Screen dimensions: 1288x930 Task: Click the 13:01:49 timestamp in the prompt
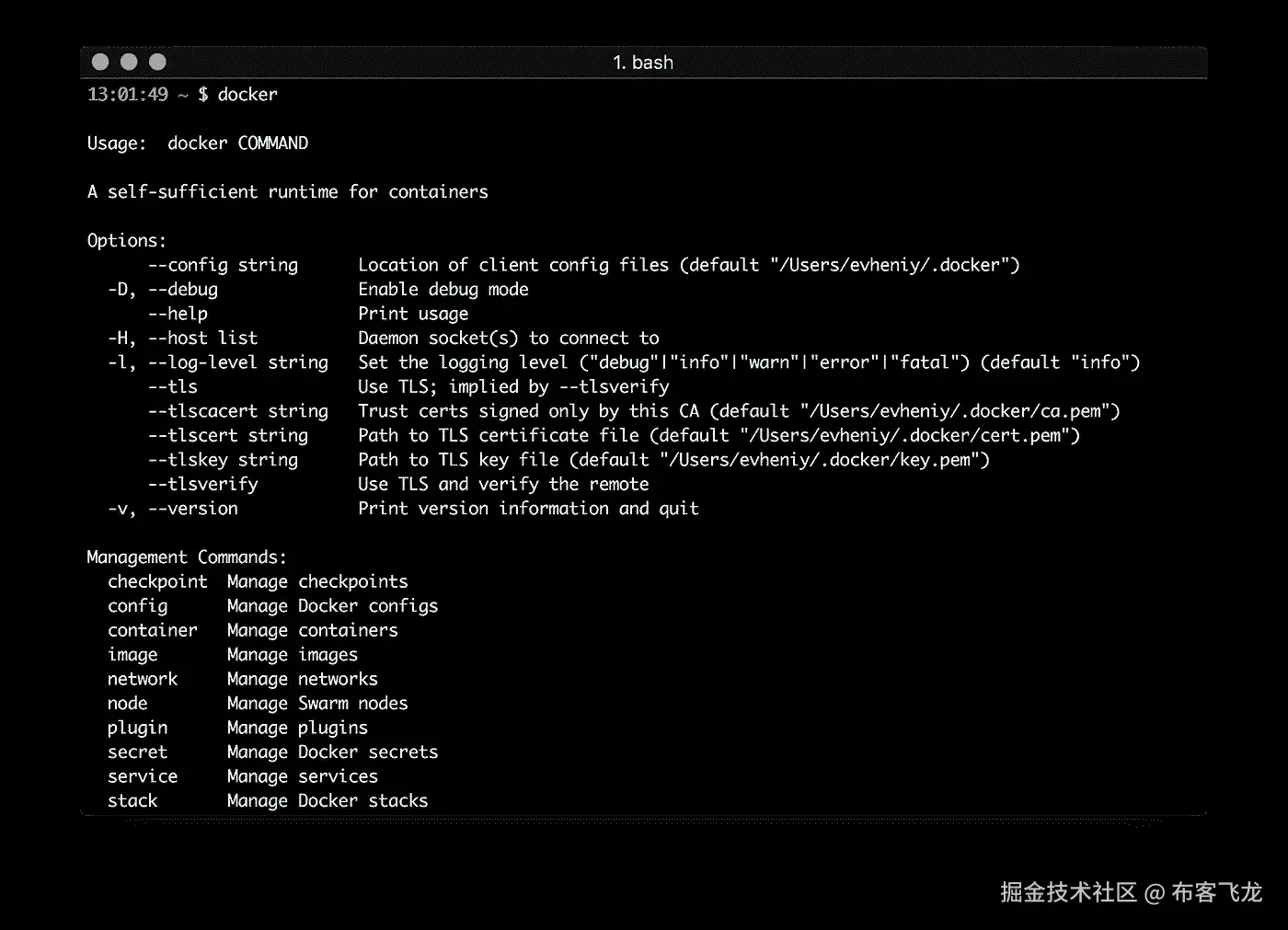pyautogui.click(x=128, y=95)
